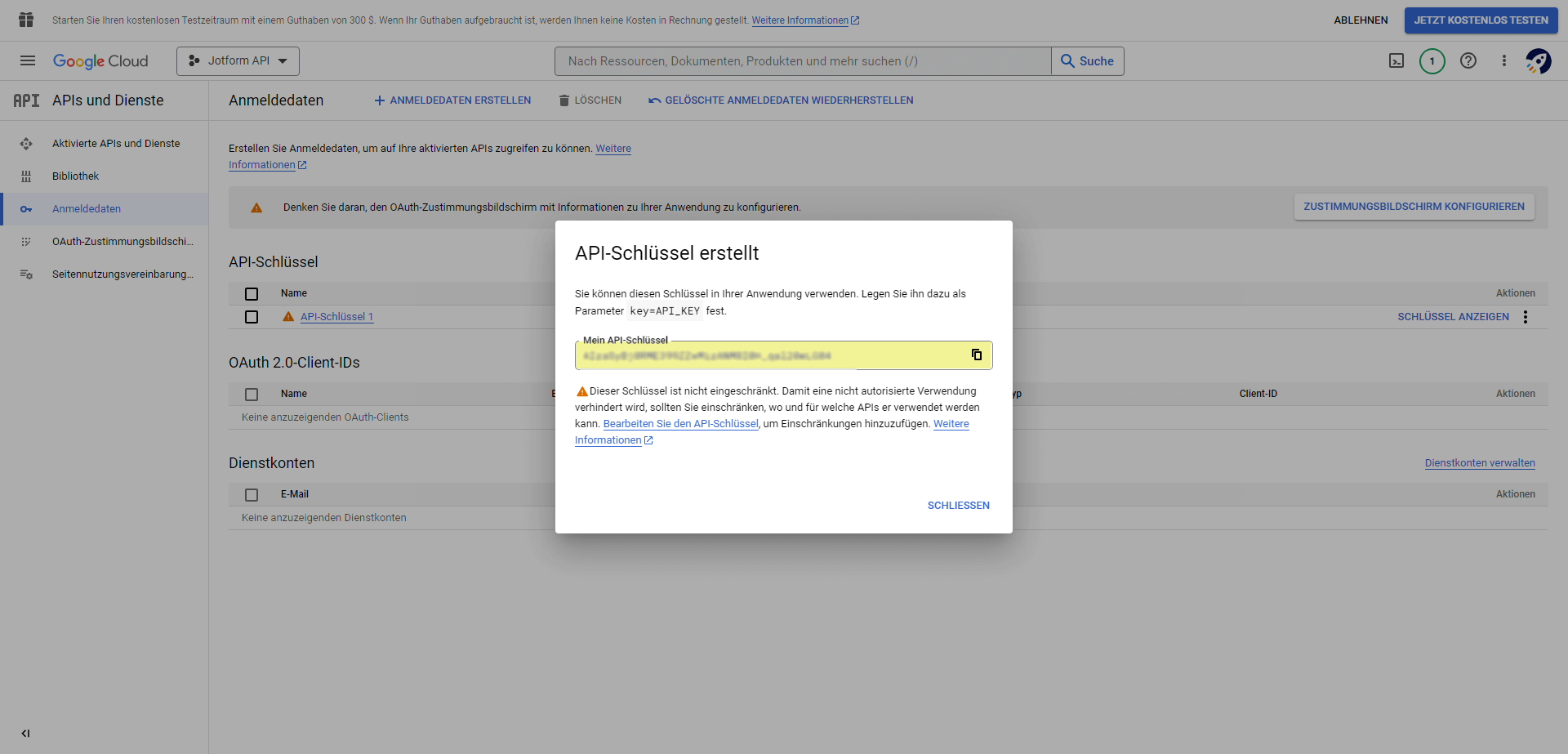Click Schlüssel anzeigen for API-Schlüssel 1
Image resolution: width=1568 pixels, height=754 pixels.
pos(1453,317)
